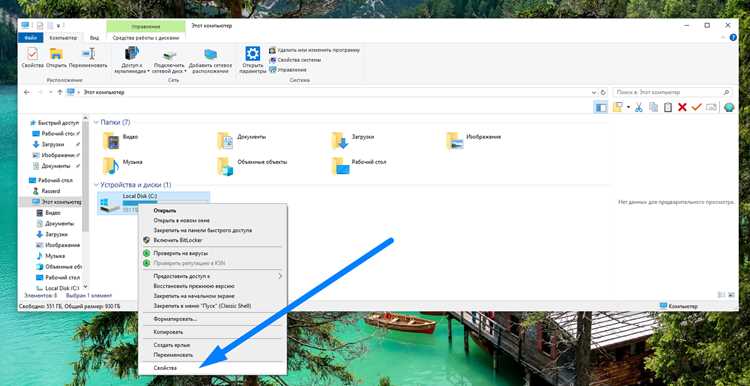Select the Объемные объекты folder
Viewport: 750px width, 386px height.
pyautogui.click(x=252, y=165)
